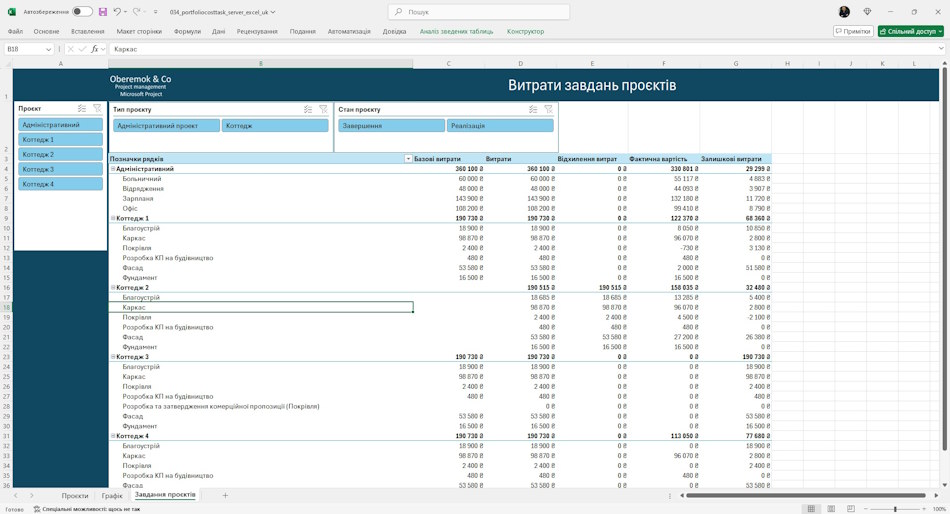Select Завершення in Стан проєкту slicer
This screenshot has height=514, width=950.
[x=391, y=125]
